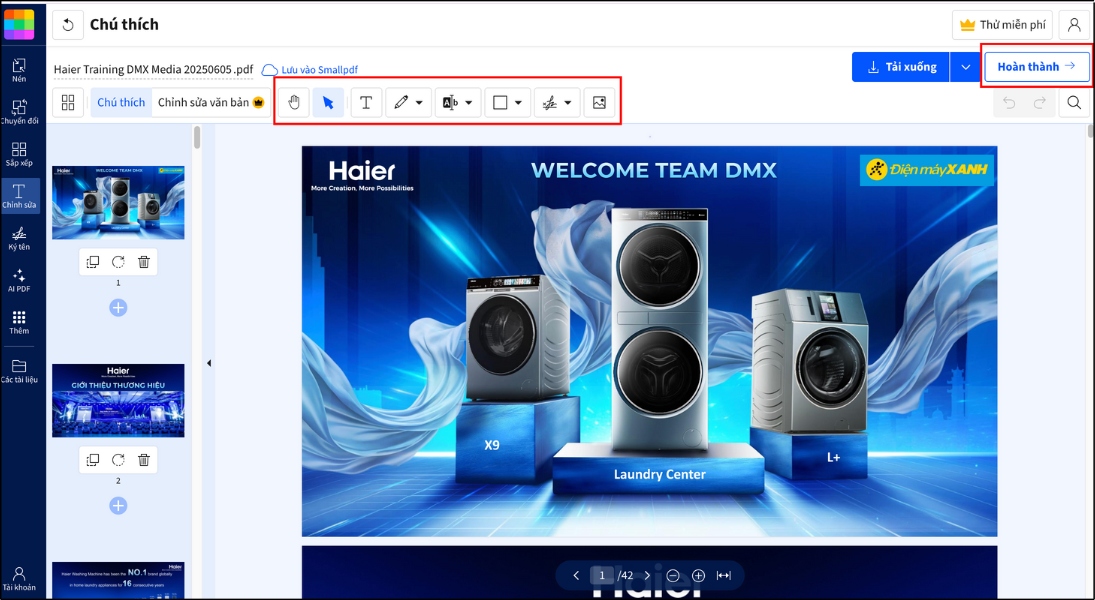Click the page number input field
Image resolution: width=1095 pixels, height=600 pixels.
coord(602,575)
